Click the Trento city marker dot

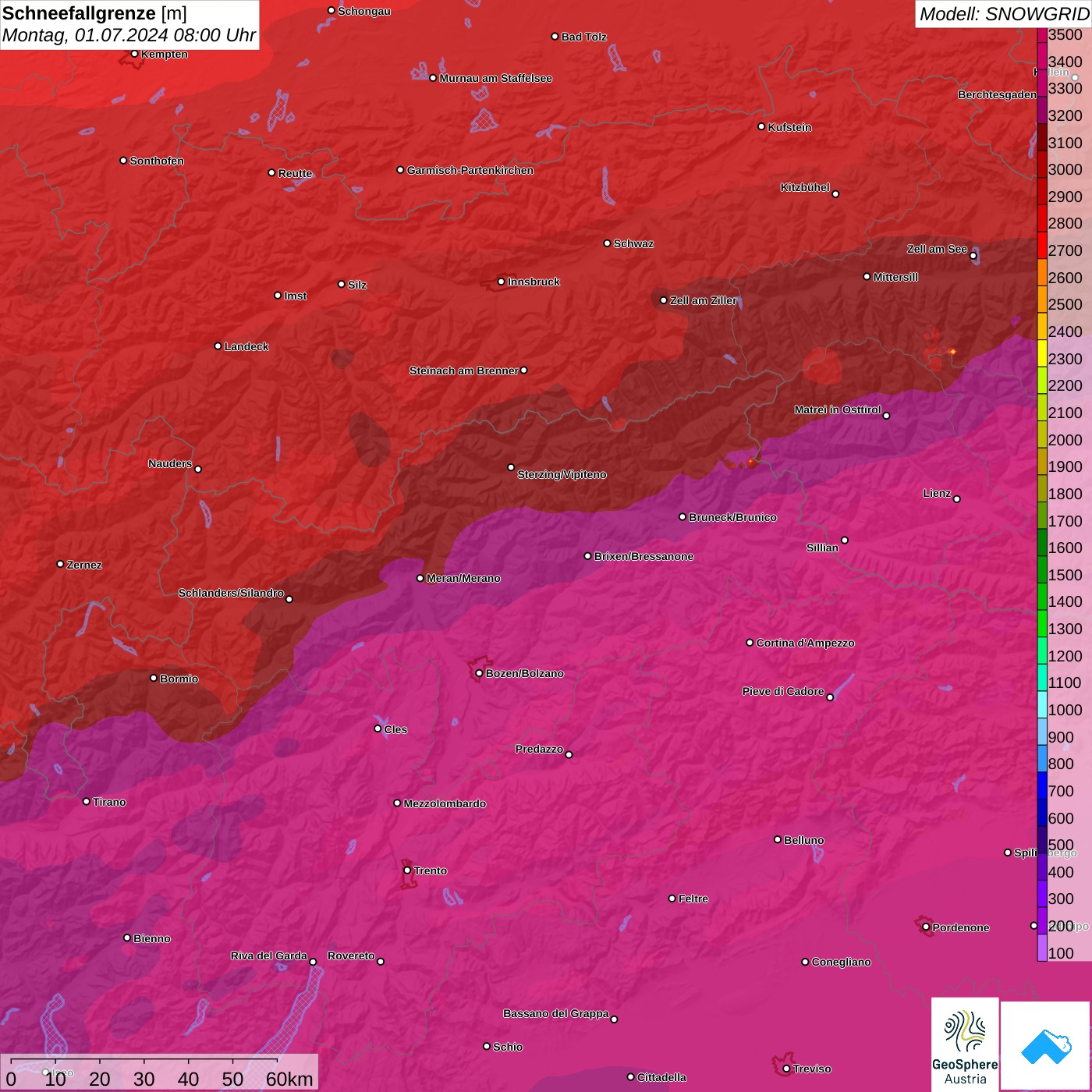point(407,870)
